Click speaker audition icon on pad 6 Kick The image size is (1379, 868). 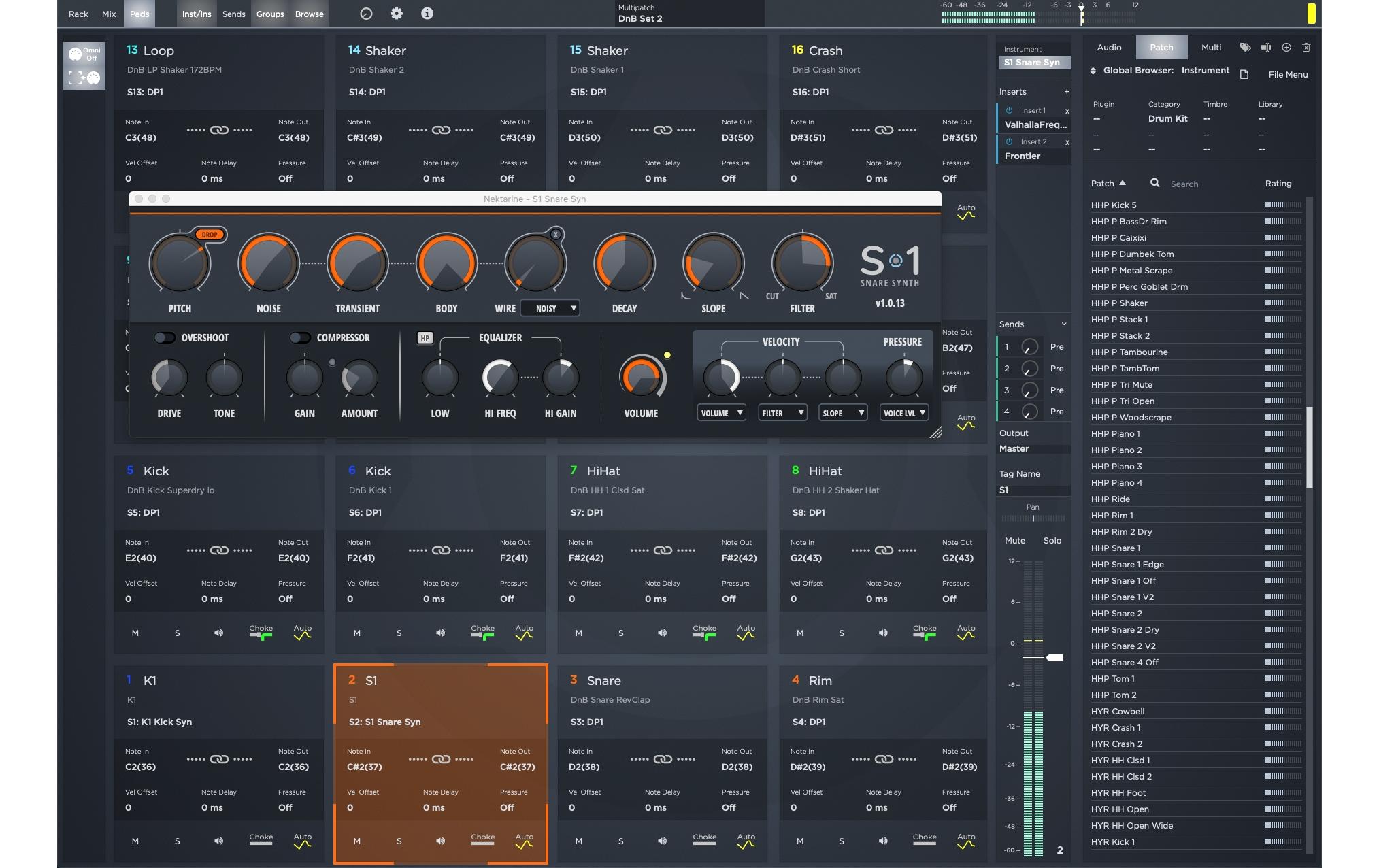440,633
